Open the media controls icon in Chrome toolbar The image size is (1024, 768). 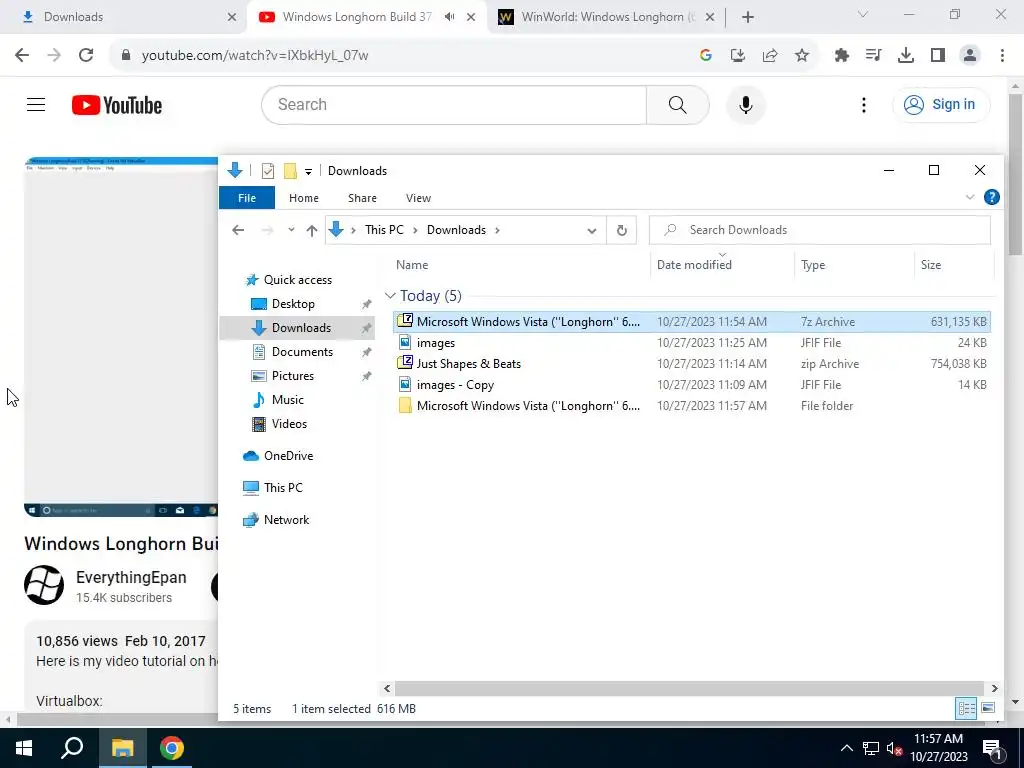pos(874,56)
